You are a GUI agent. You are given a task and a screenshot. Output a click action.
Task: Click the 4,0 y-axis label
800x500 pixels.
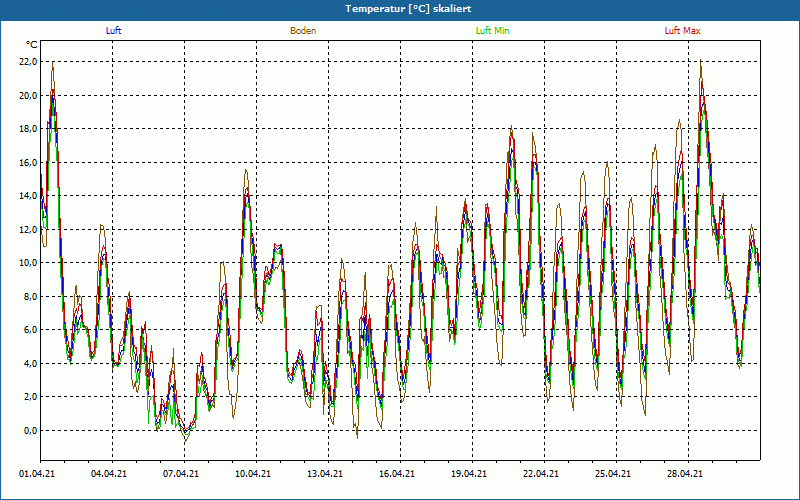30,363
